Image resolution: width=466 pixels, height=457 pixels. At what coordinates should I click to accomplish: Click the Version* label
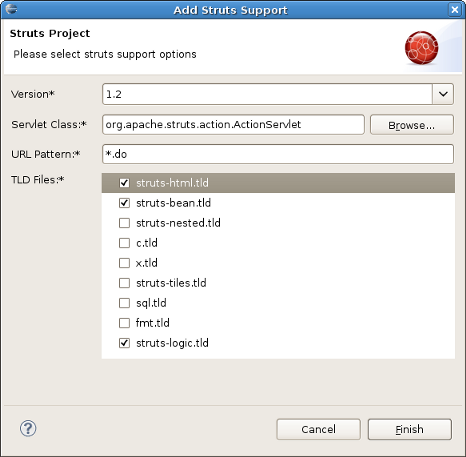coord(33,94)
